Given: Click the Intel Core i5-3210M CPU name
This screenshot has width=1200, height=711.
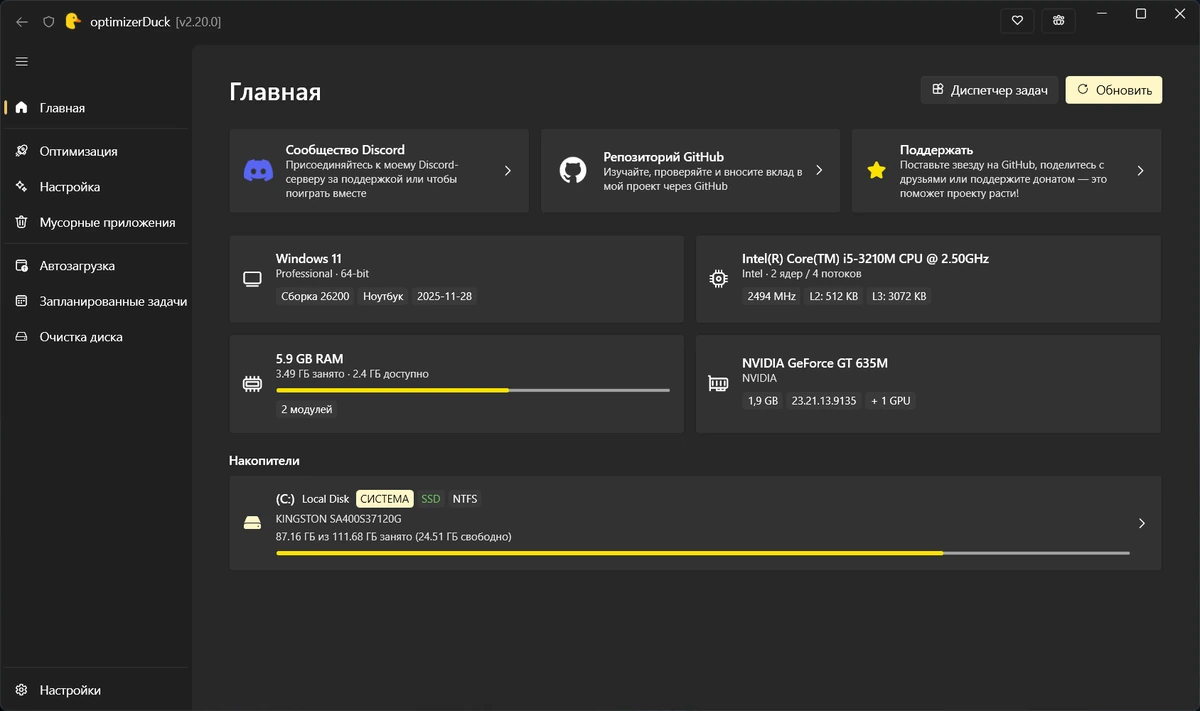Looking at the screenshot, I should tap(865, 258).
